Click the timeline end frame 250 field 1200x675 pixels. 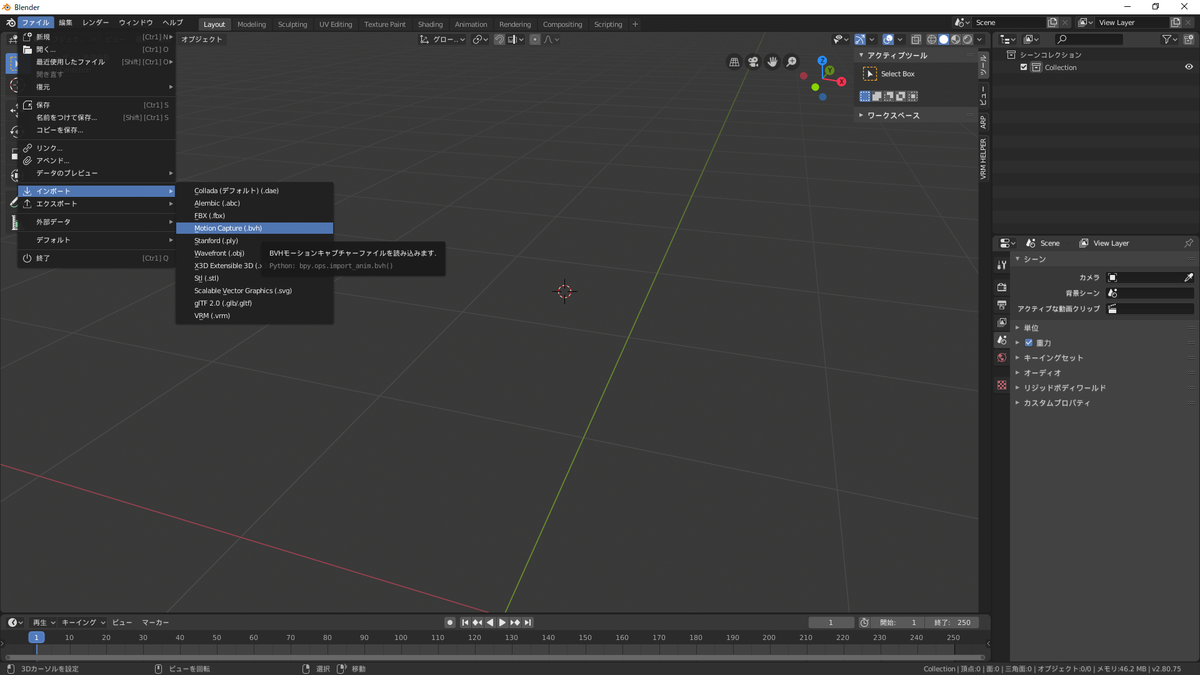pos(952,622)
